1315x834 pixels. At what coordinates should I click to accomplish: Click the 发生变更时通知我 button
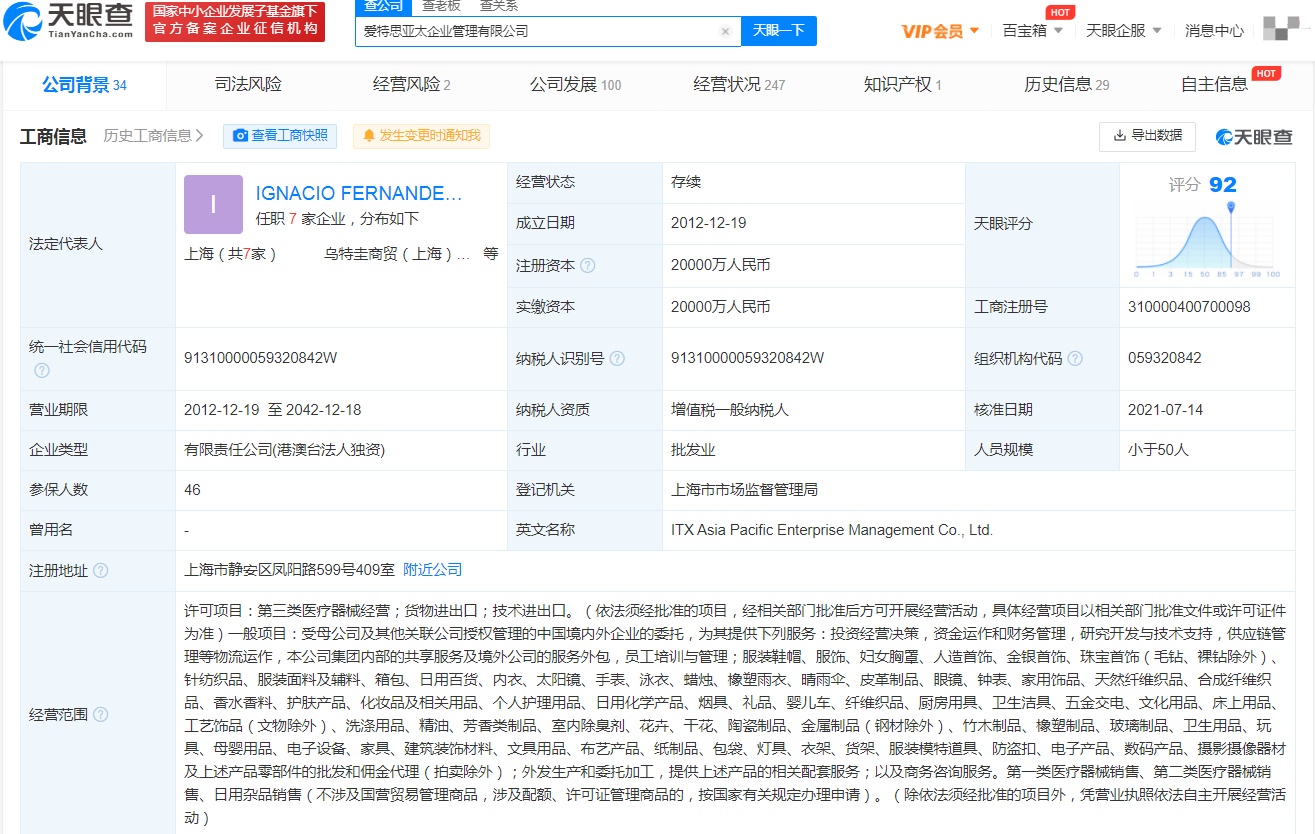pos(421,136)
